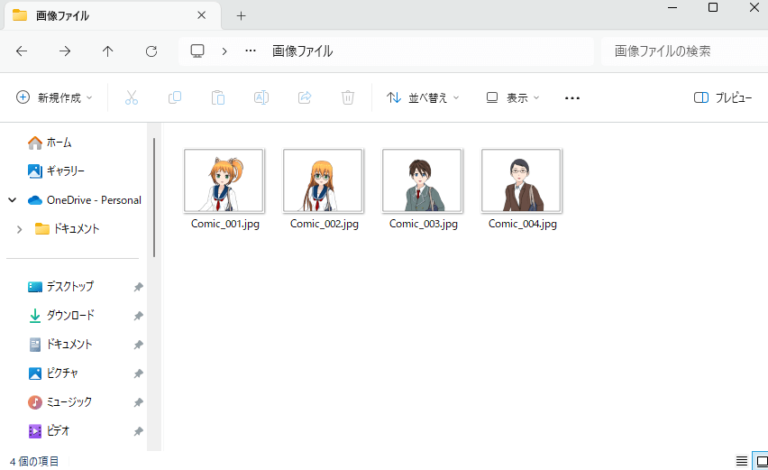Click the Share icon in toolbar
Screen dimensions: 768x470
coord(305,98)
